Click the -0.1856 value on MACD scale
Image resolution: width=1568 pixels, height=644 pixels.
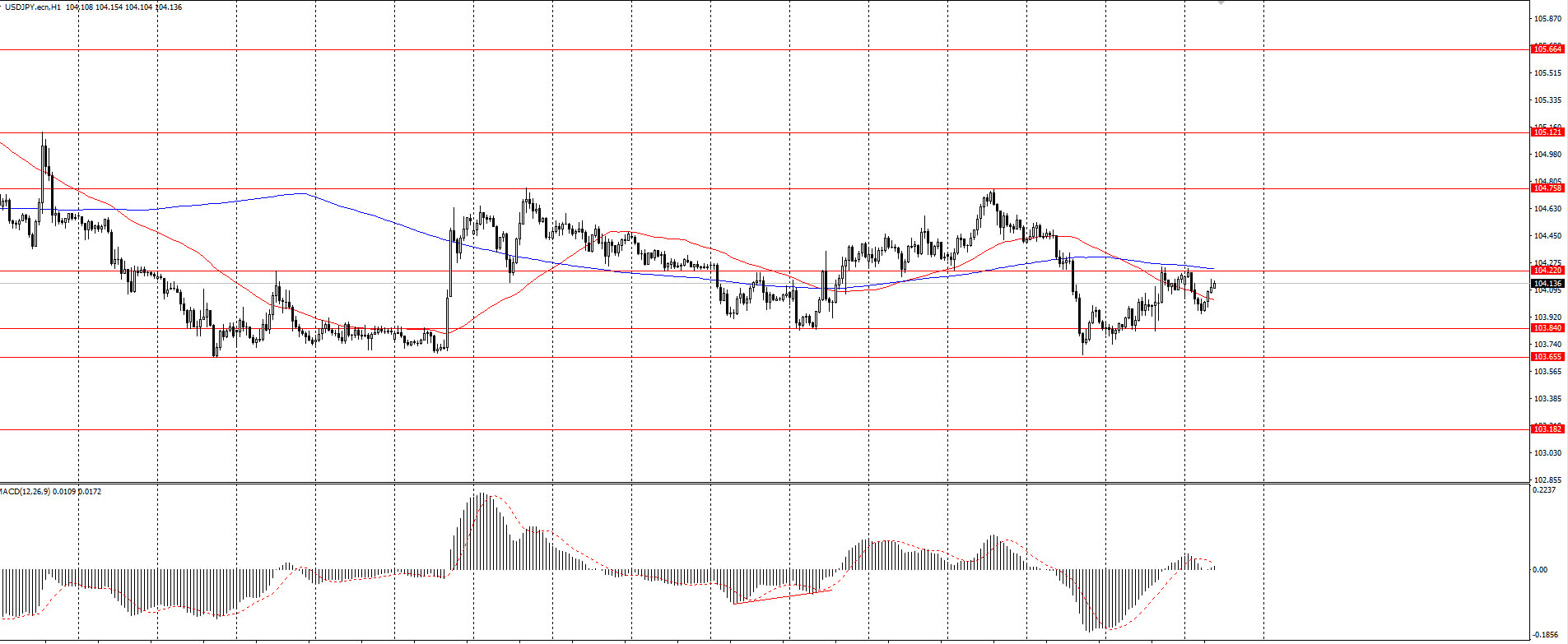(1544, 635)
